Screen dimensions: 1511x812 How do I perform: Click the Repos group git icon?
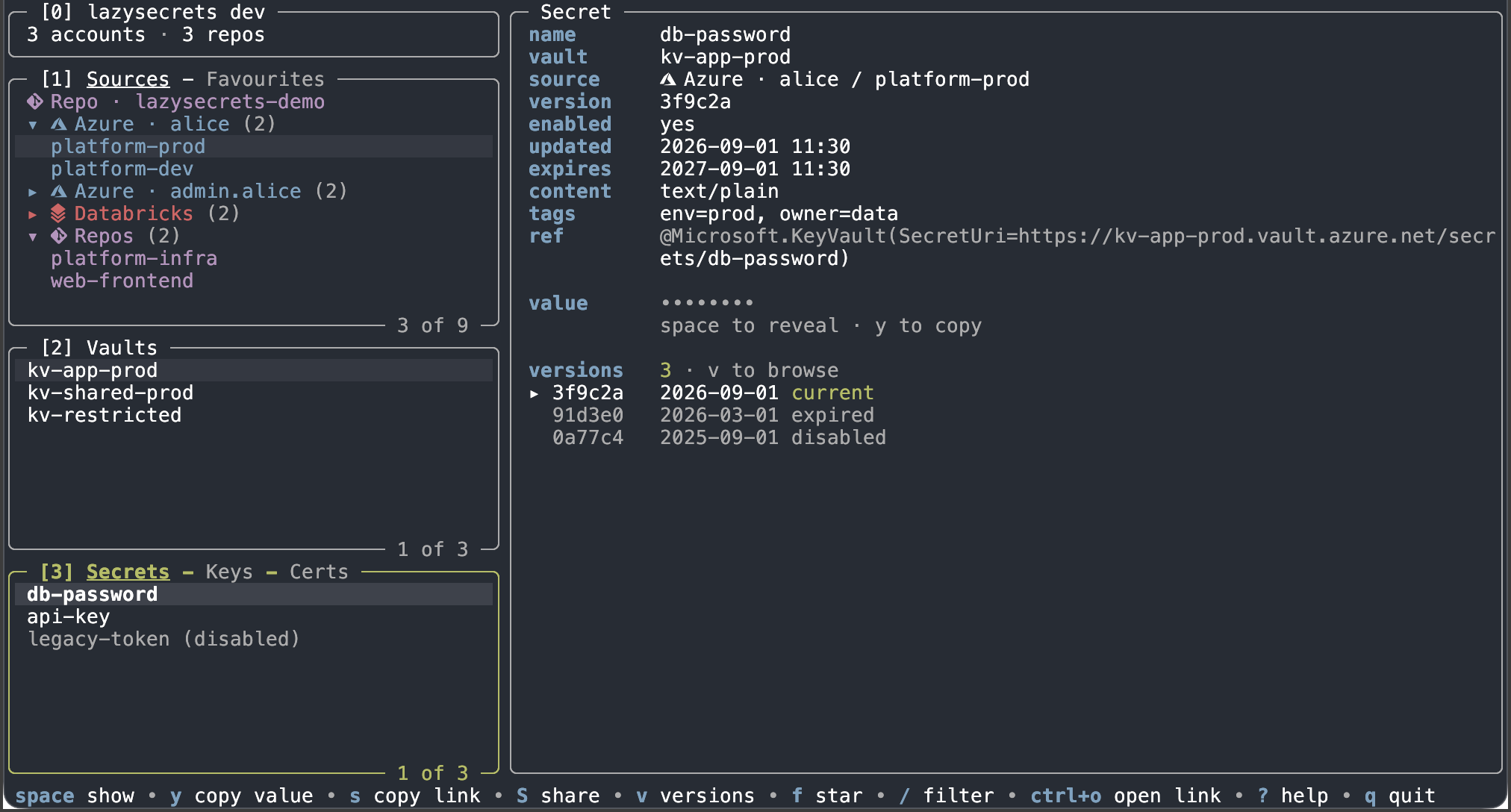point(59,236)
